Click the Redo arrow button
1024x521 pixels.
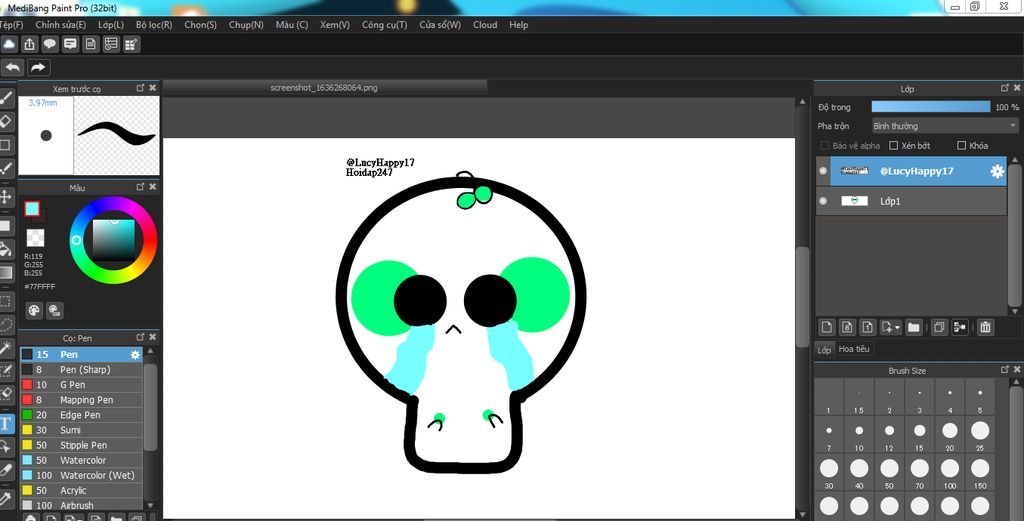(39, 67)
